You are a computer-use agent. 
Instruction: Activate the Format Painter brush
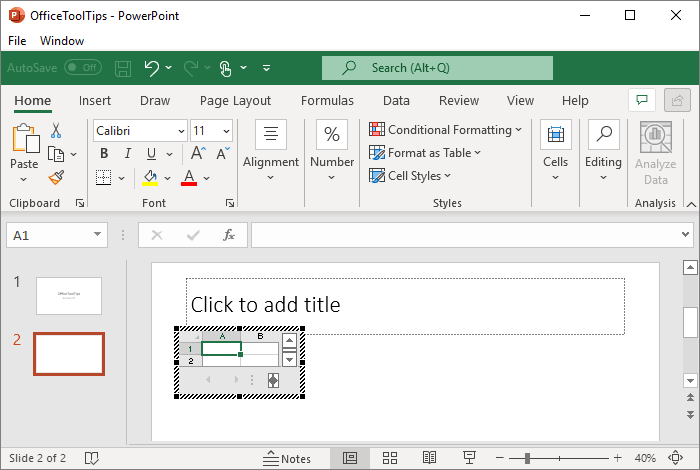pos(56,178)
